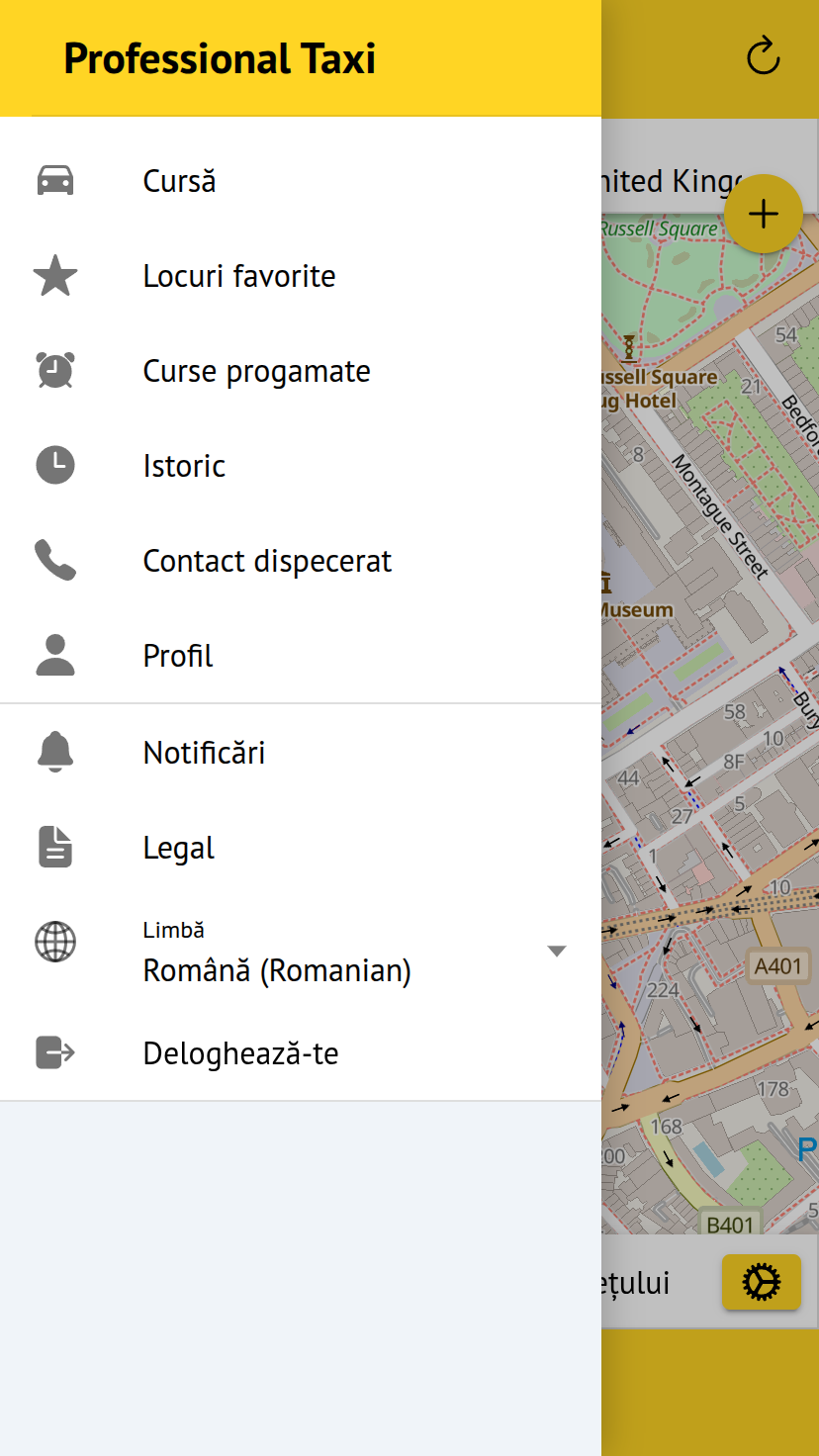Viewport: 819px width, 1456px height.
Task: Click the car icon next to Cursă
Action: pyautogui.click(x=55, y=181)
